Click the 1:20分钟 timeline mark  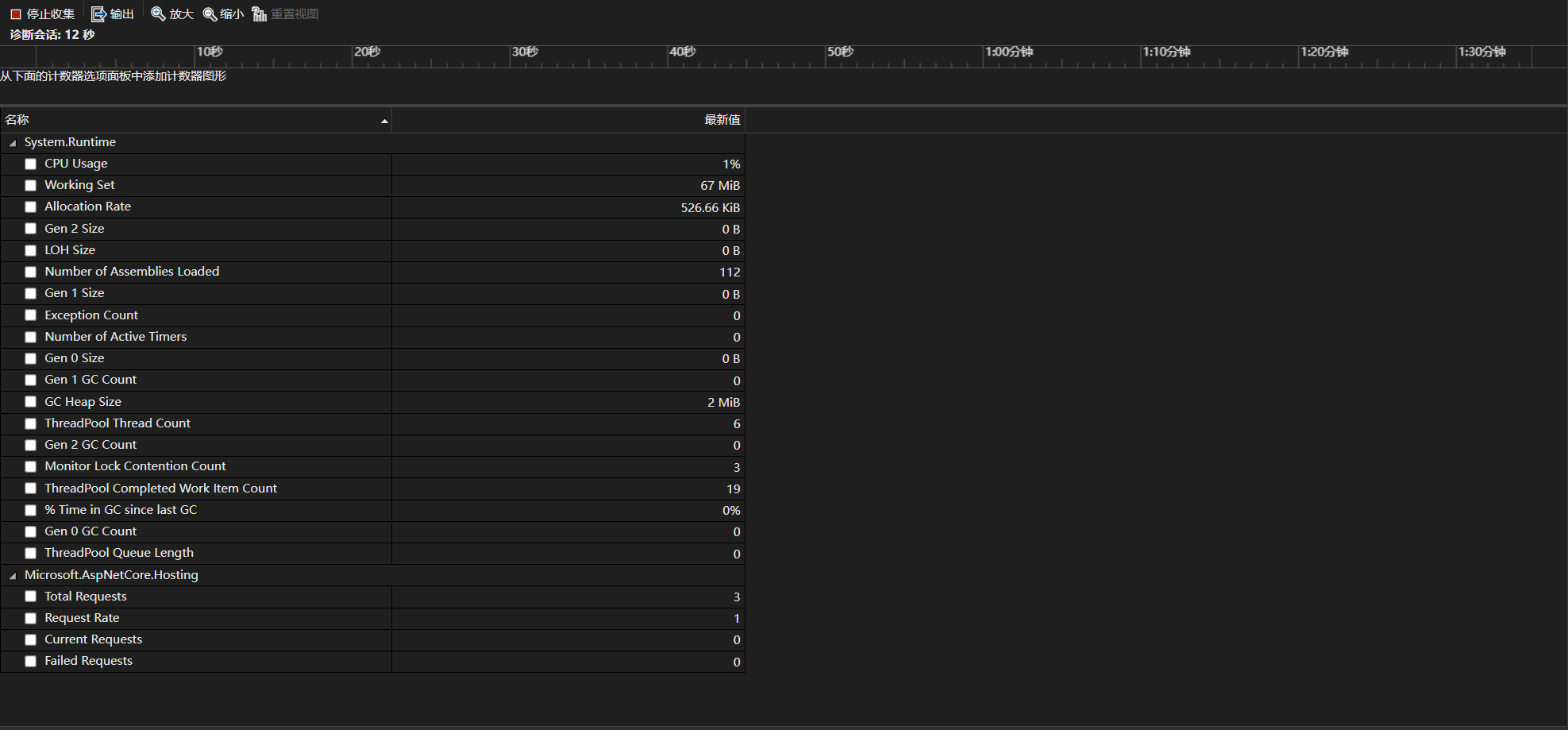pyautogui.click(x=1324, y=52)
